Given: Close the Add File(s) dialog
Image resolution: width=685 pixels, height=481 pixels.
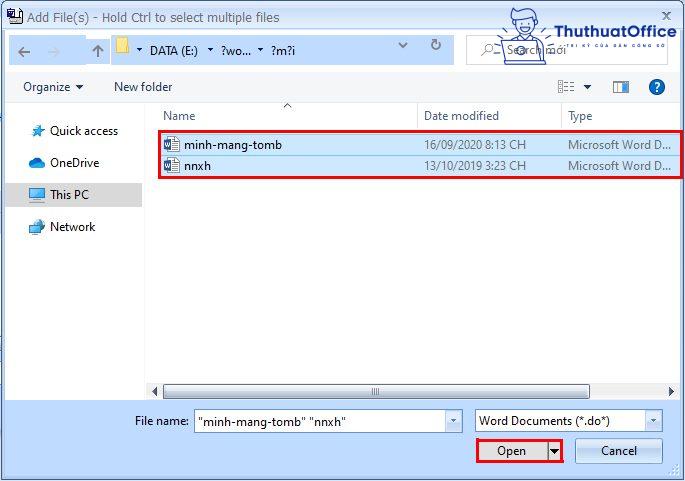Looking at the screenshot, I should click(x=666, y=16).
